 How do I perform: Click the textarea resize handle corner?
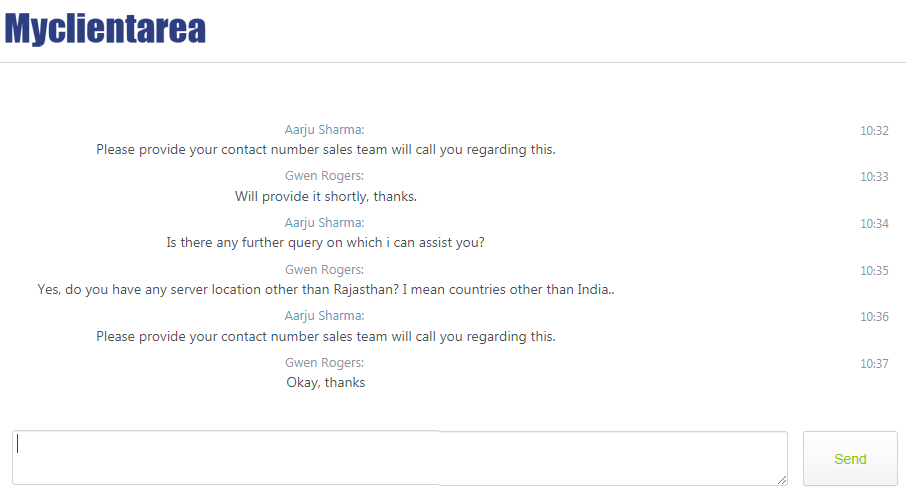pos(782,480)
